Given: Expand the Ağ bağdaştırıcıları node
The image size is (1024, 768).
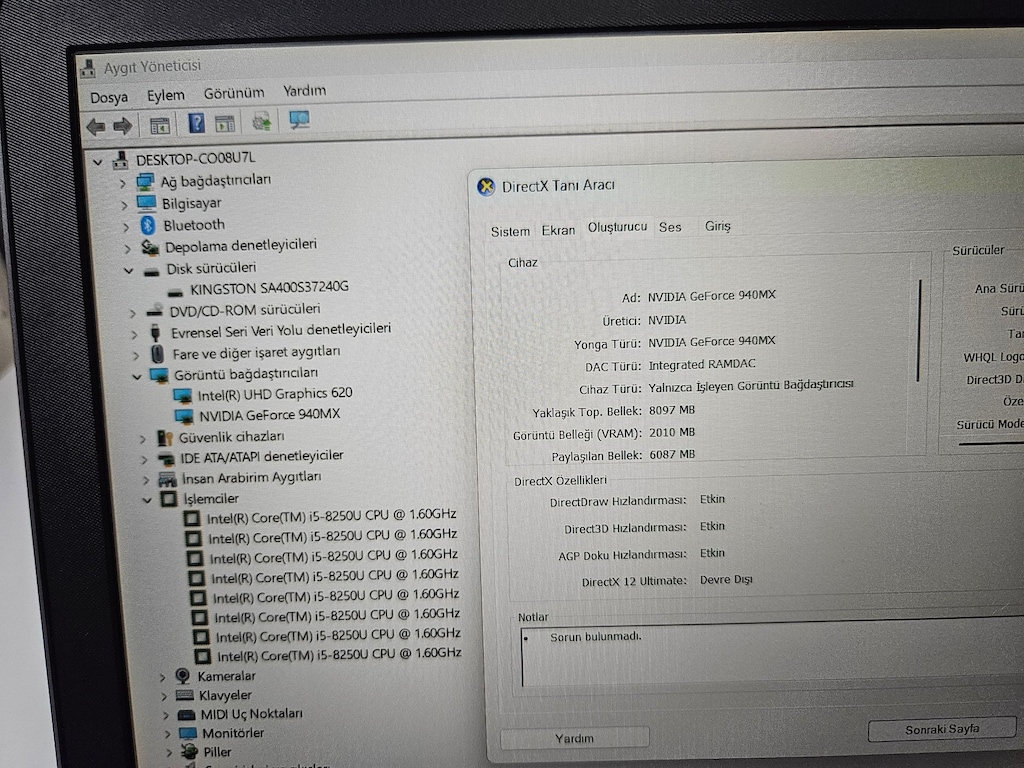Looking at the screenshot, I should pos(122,184).
